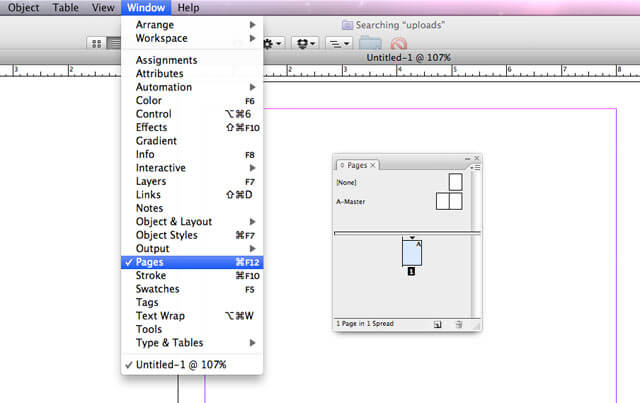
Task: Click the A-Master label
Action: pos(351,202)
